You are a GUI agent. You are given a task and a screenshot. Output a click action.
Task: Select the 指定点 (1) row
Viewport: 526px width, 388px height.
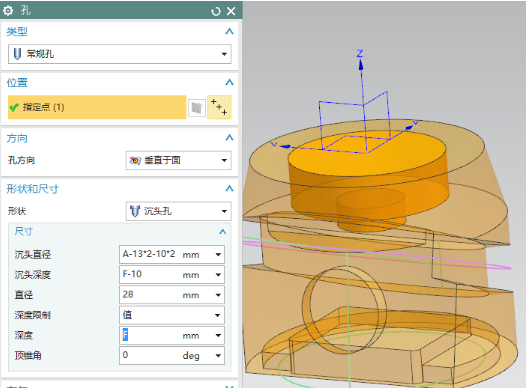pos(97,107)
